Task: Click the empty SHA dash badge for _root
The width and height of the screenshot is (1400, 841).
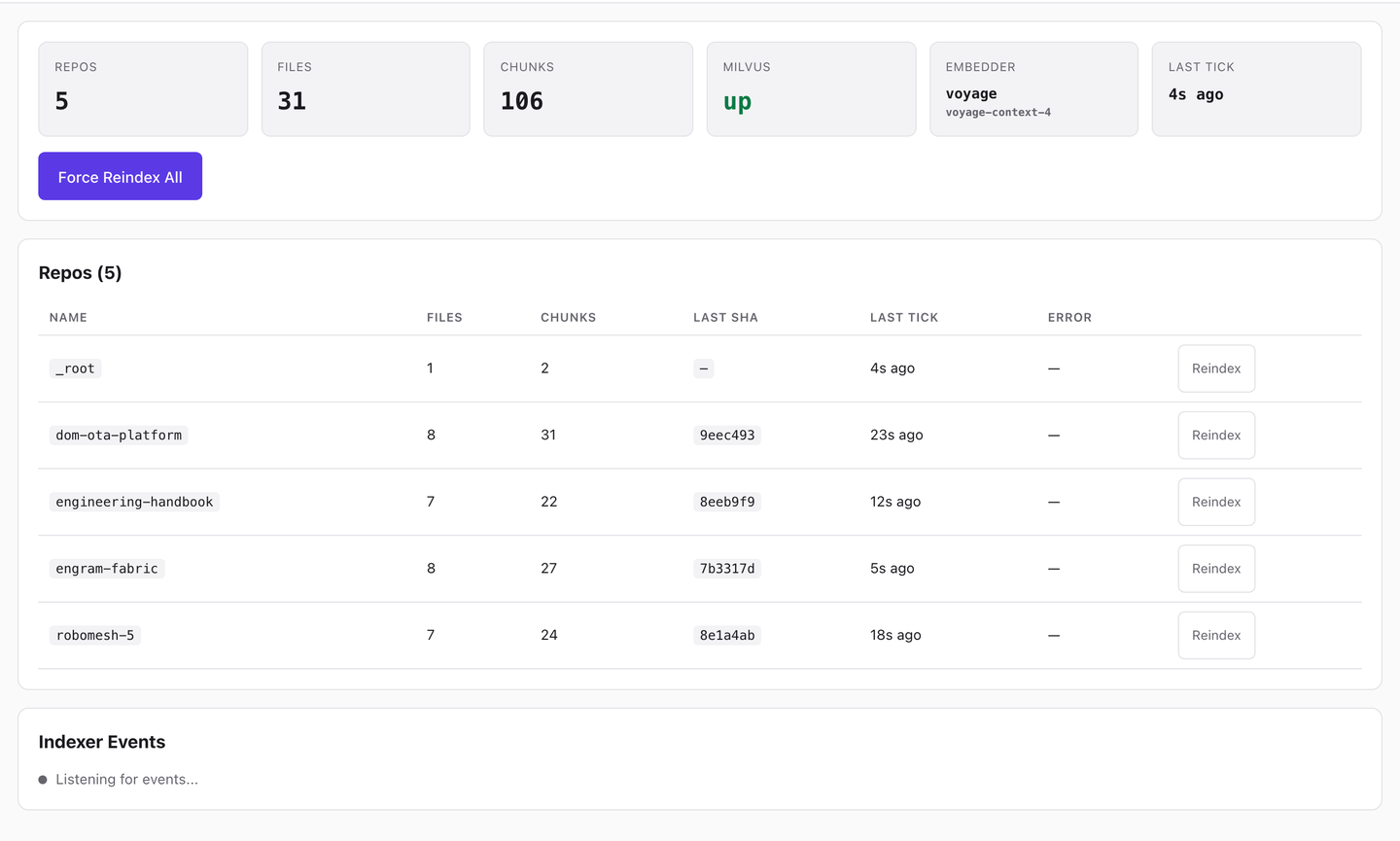Action: pyautogui.click(x=704, y=368)
